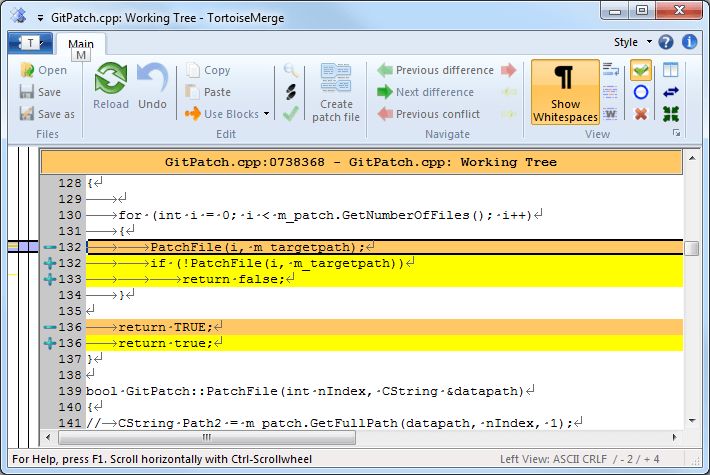Viewport: 710px width, 475px height.
Task: Click the horizontal scrollbar left arrow
Action: click(48, 437)
